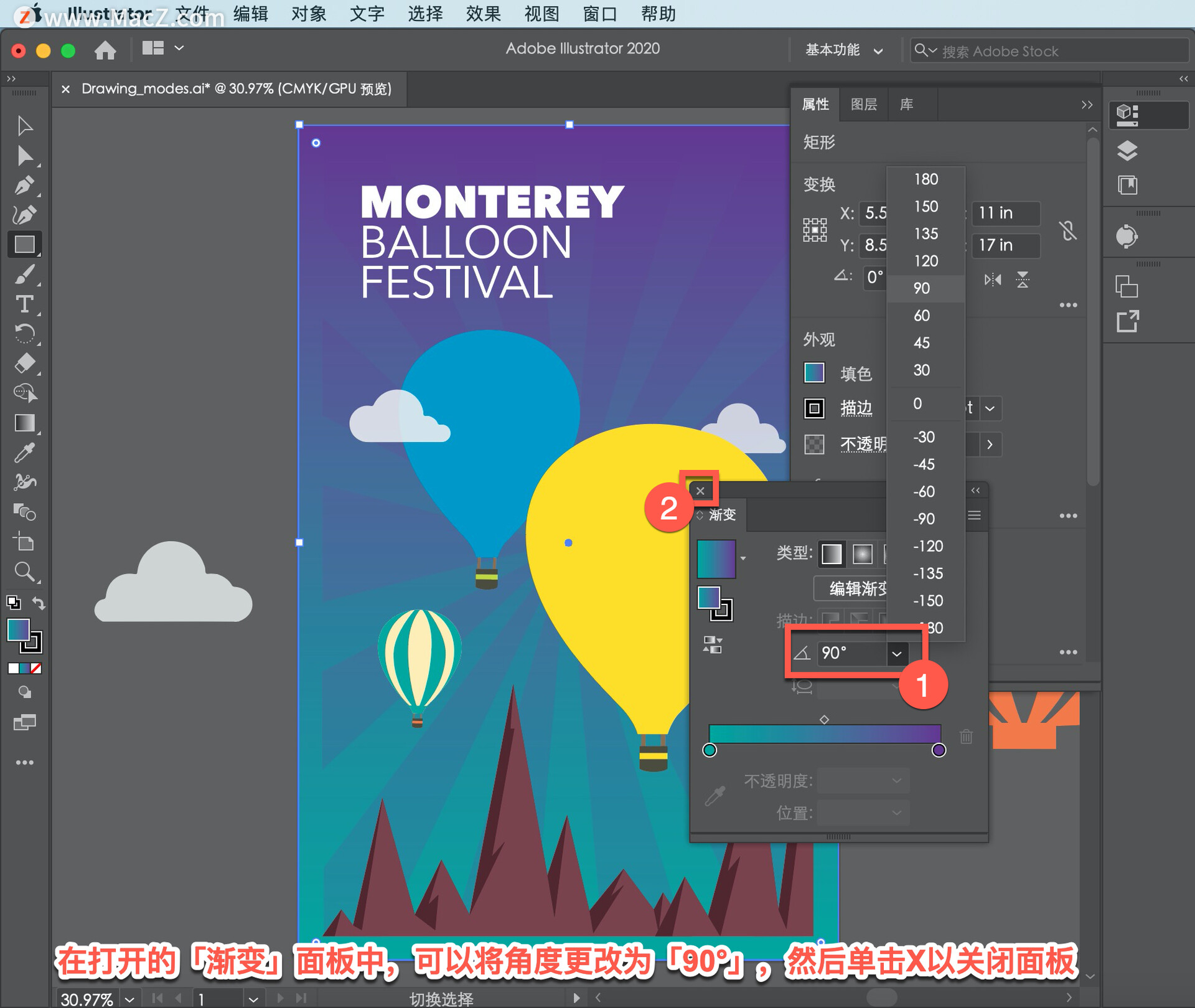Viewport: 1195px width, 1008px height.
Task: Expand the 基本功能 workspace dropdown
Action: [x=843, y=50]
